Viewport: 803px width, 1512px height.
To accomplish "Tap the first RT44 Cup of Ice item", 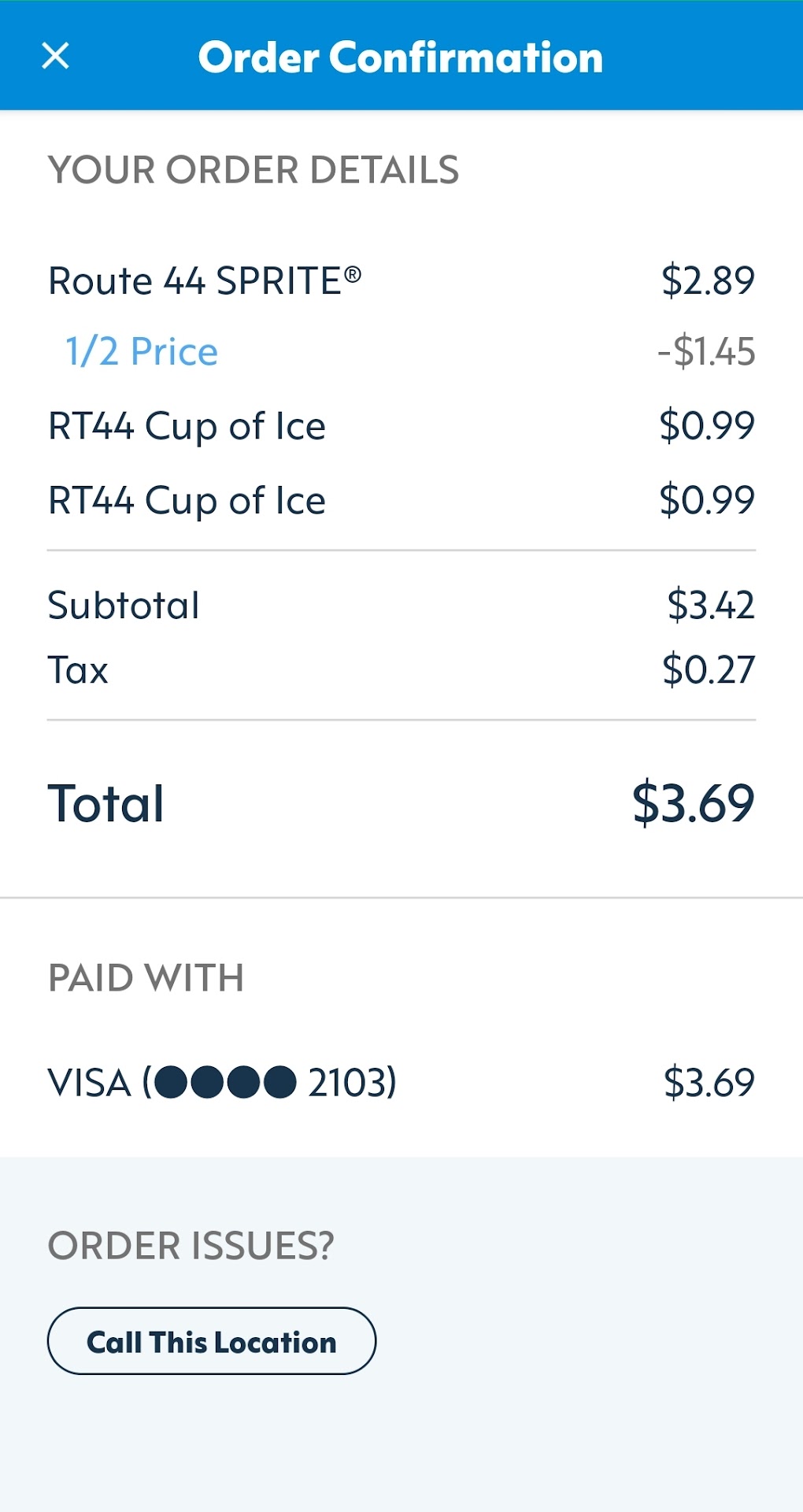I will (x=187, y=427).
